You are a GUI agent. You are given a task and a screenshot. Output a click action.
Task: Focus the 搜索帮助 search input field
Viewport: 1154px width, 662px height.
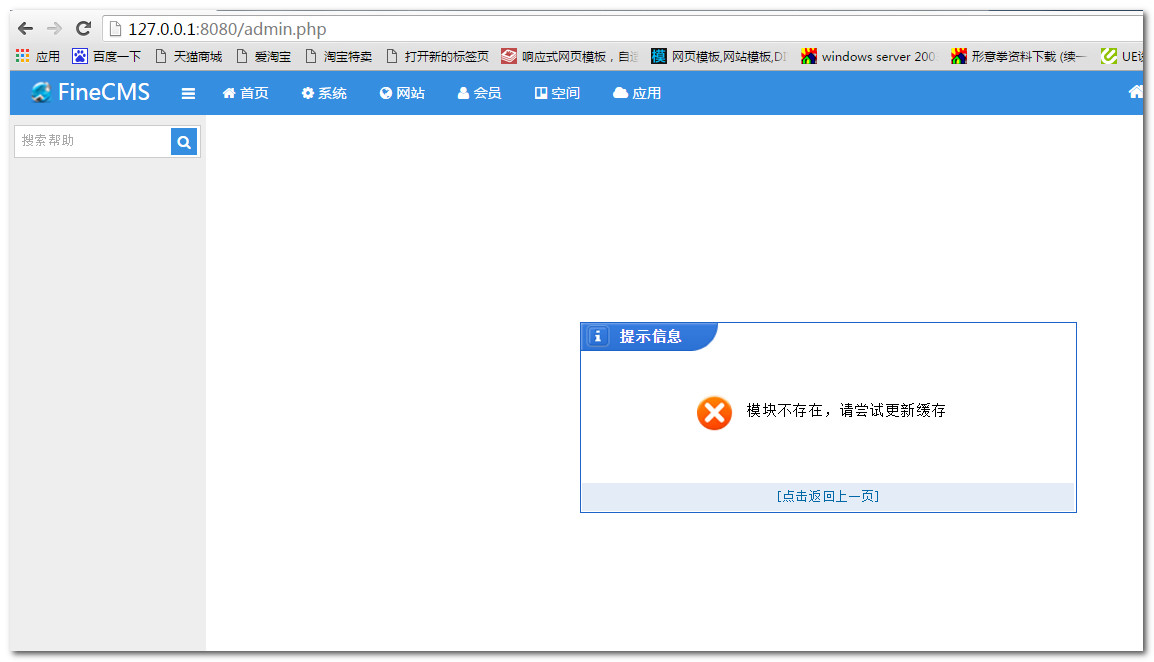tap(92, 142)
